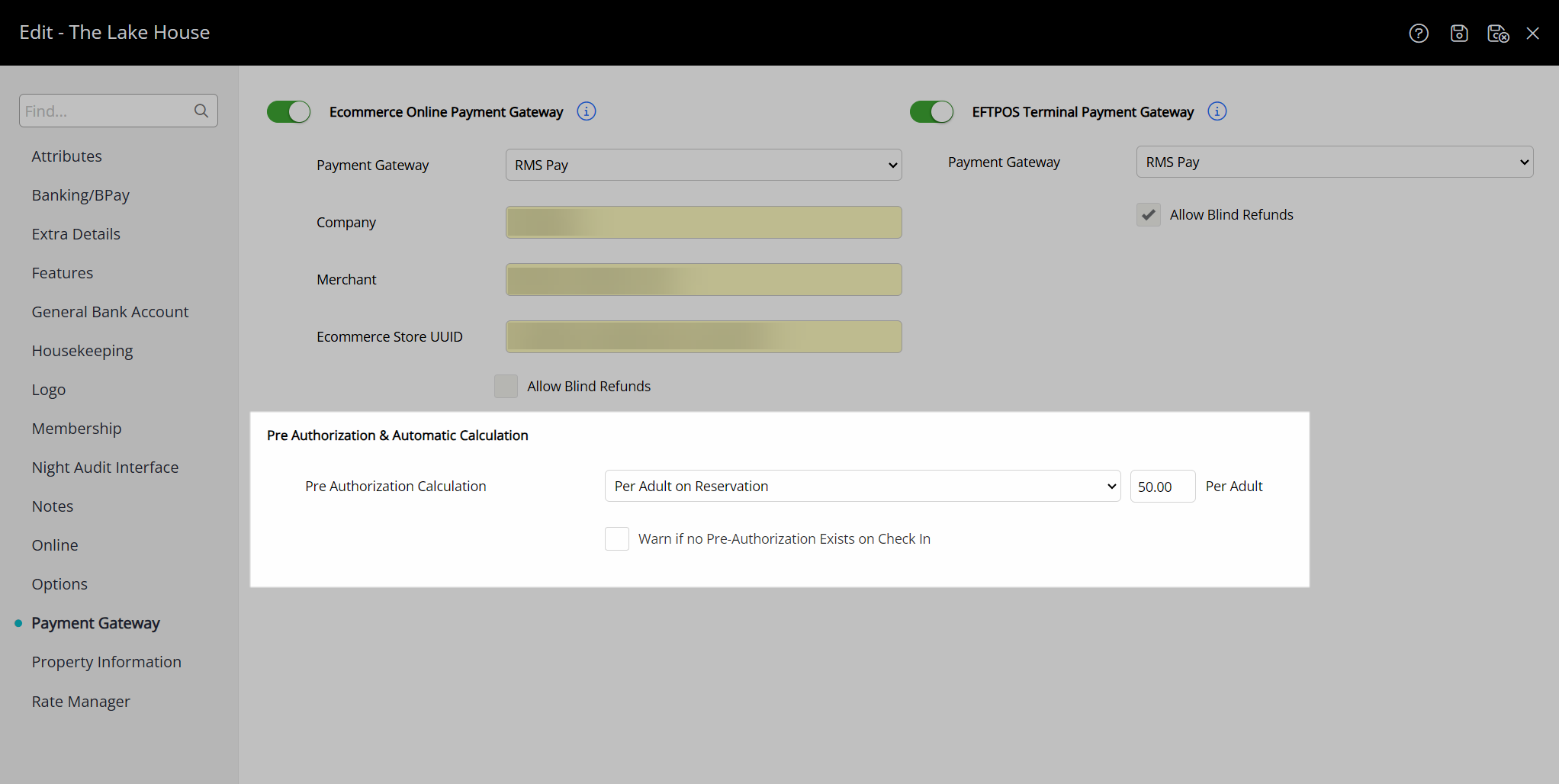1559x784 pixels.
Task: Go to Extra Details
Action: [x=76, y=234]
